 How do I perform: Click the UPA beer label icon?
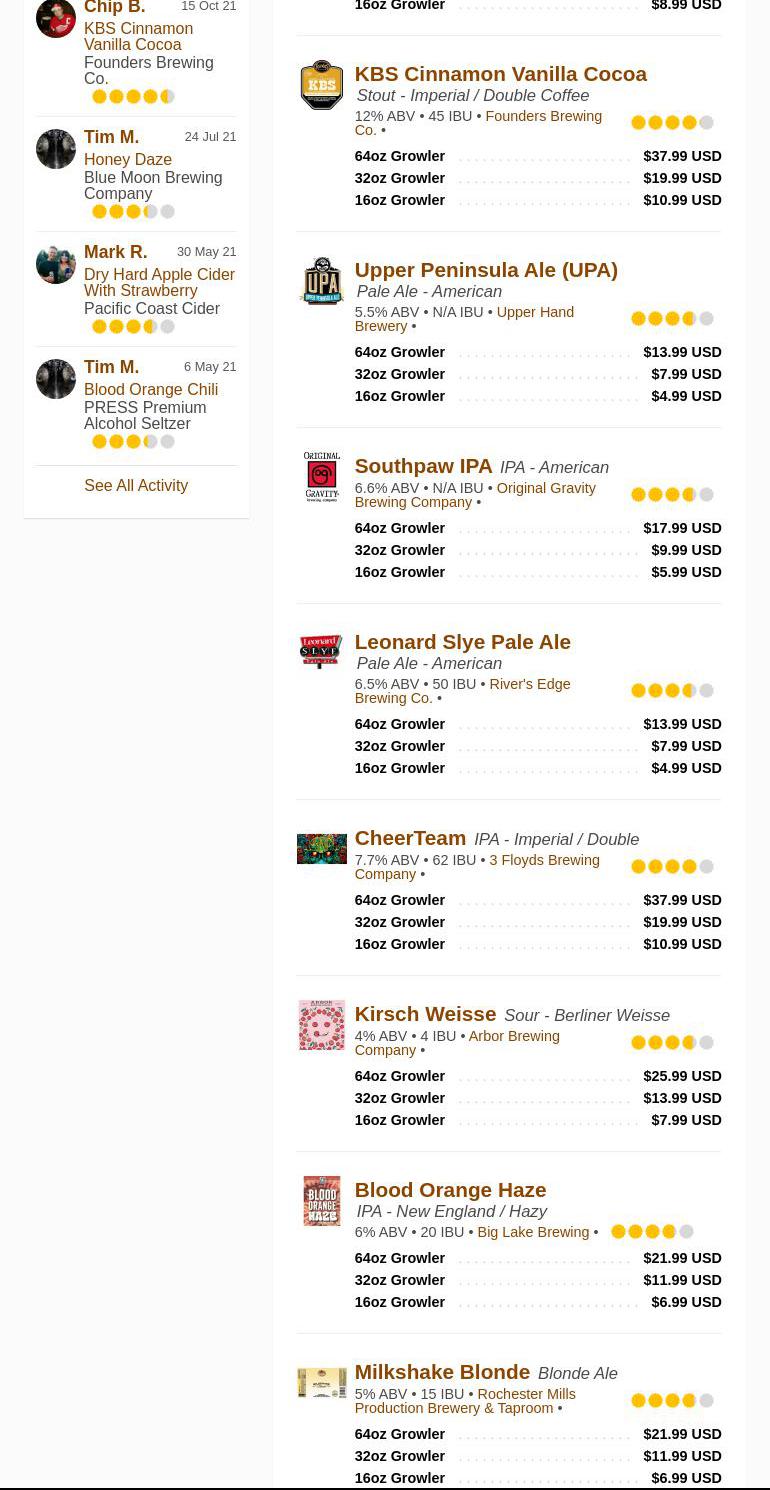tap(321, 281)
